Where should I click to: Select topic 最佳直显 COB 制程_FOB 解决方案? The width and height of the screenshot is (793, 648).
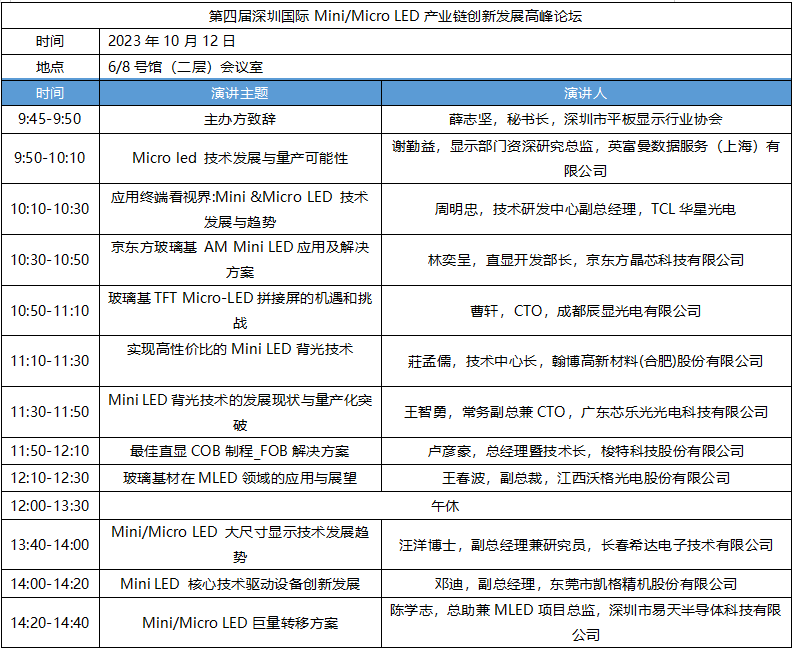click(x=240, y=451)
